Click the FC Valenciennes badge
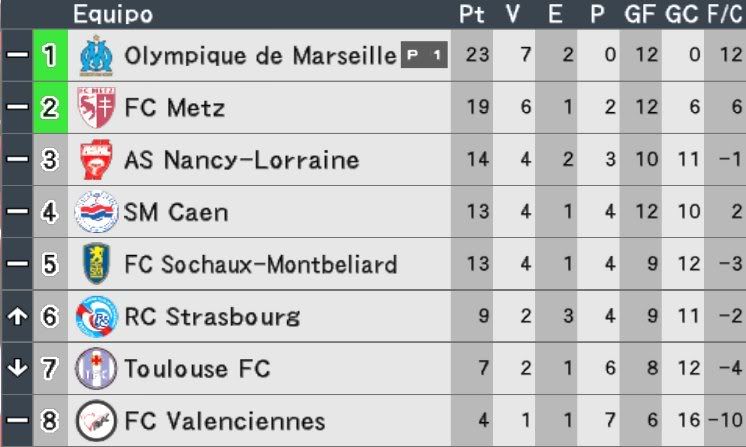746x447 pixels. (x=96, y=421)
